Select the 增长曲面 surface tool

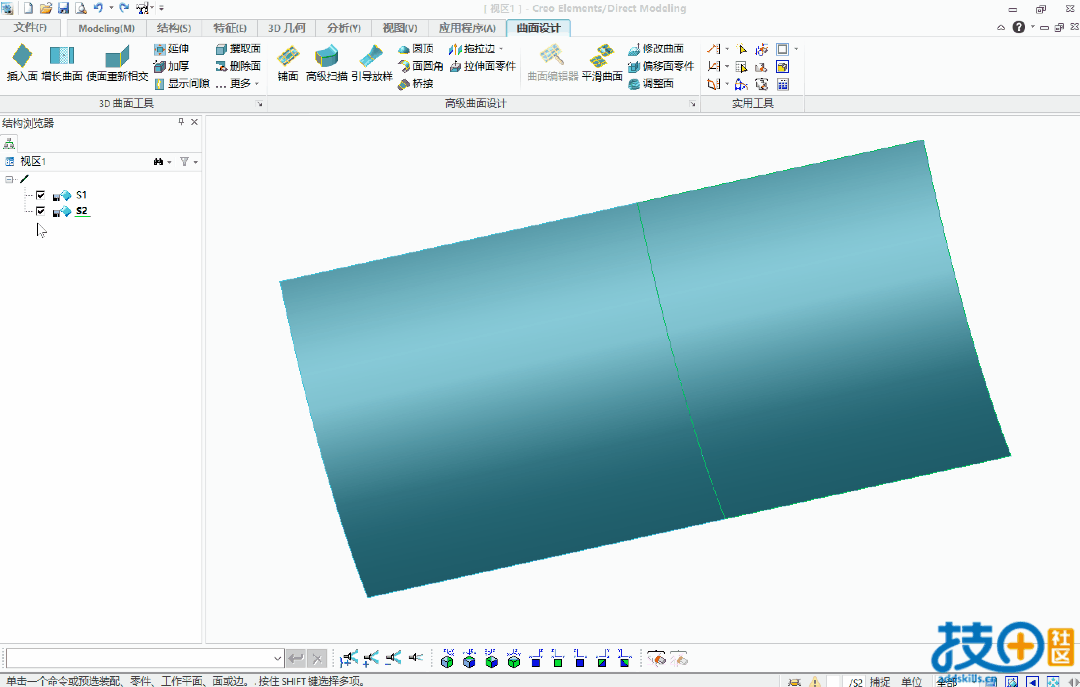tap(62, 63)
